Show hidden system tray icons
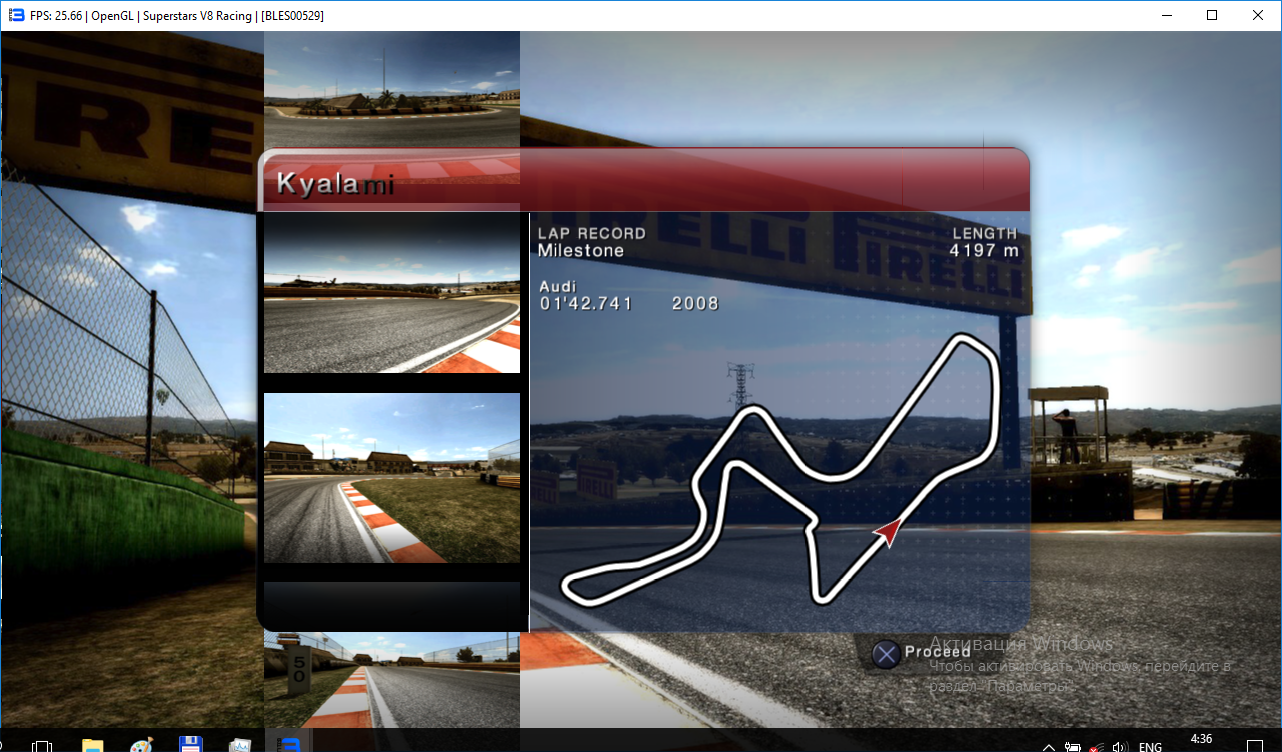The height and width of the screenshot is (752, 1282). [1048, 746]
